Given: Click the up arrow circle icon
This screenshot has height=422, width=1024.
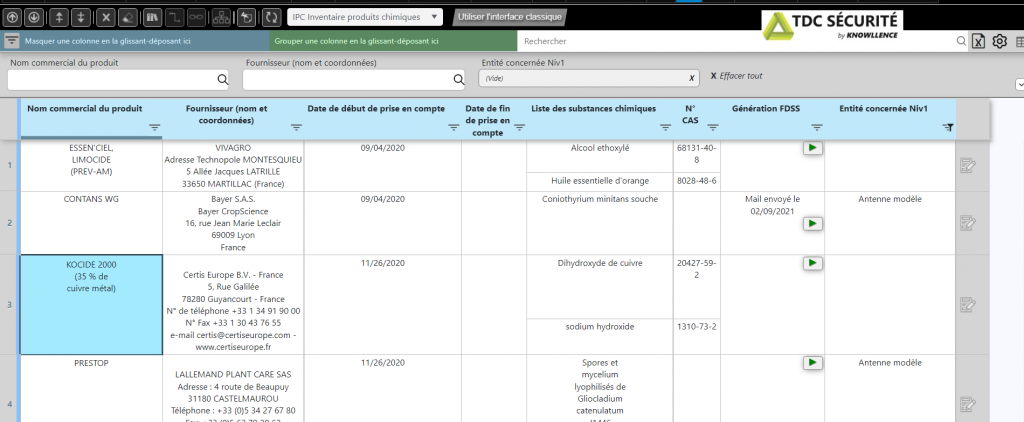Looking at the screenshot, I should [11, 17].
